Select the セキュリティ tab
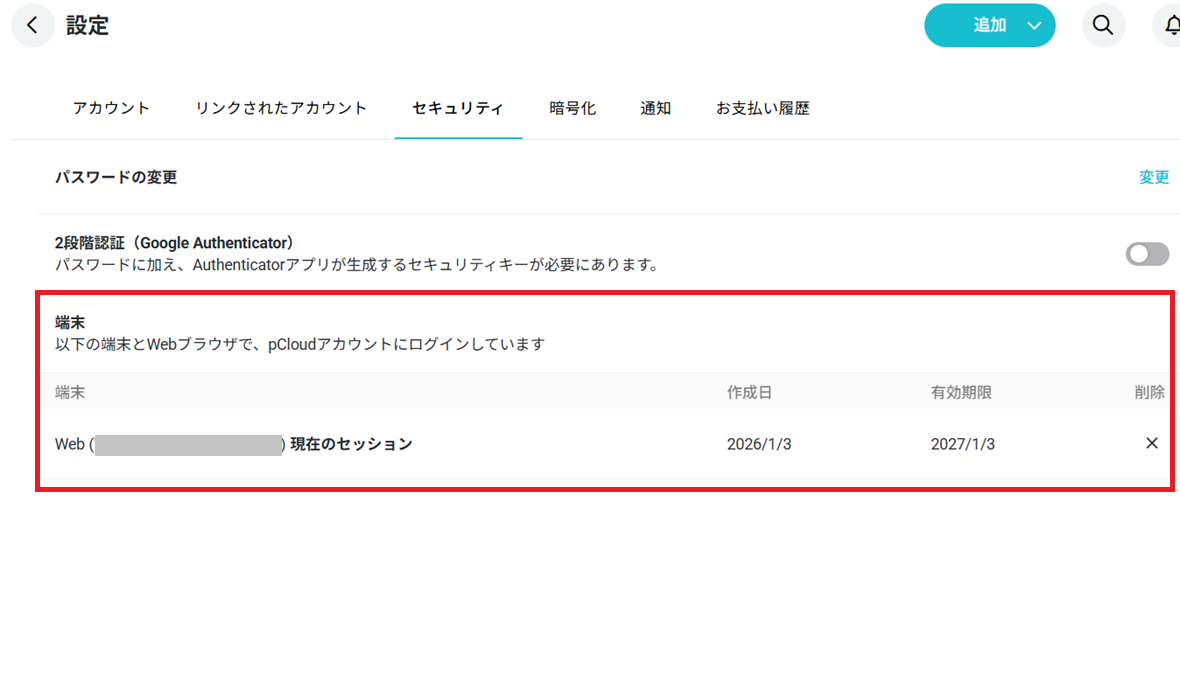Viewport: 1180px width, 683px height. pos(458,108)
